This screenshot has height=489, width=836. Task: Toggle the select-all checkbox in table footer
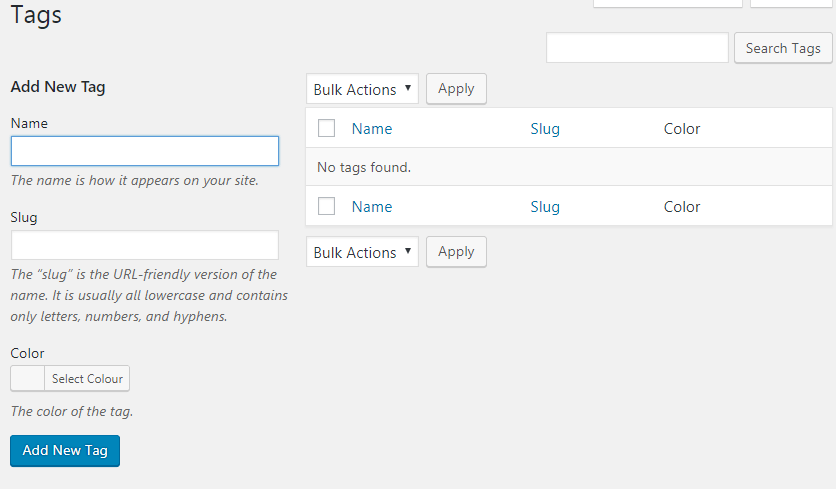tap(326, 206)
